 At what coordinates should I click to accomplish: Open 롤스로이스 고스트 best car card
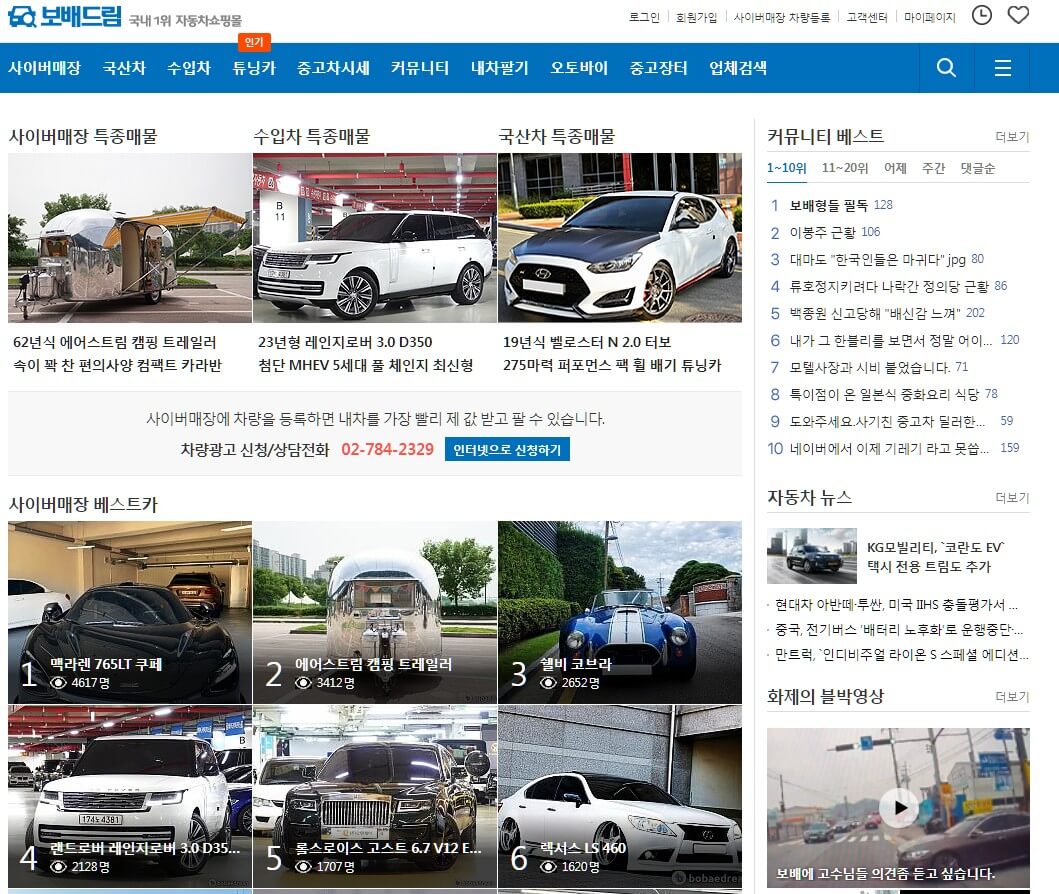coord(375,797)
